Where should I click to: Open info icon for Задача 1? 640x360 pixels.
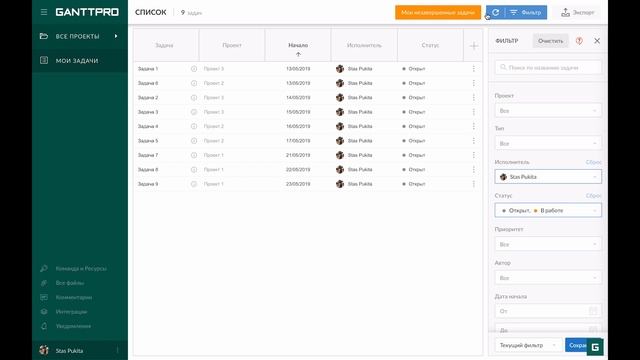click(194, 69)
